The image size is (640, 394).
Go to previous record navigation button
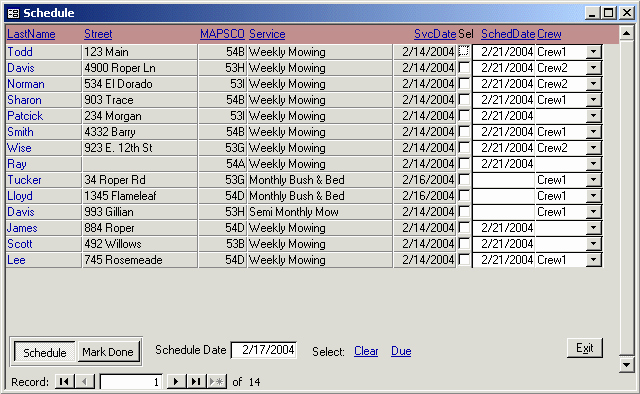pos(85,381)
